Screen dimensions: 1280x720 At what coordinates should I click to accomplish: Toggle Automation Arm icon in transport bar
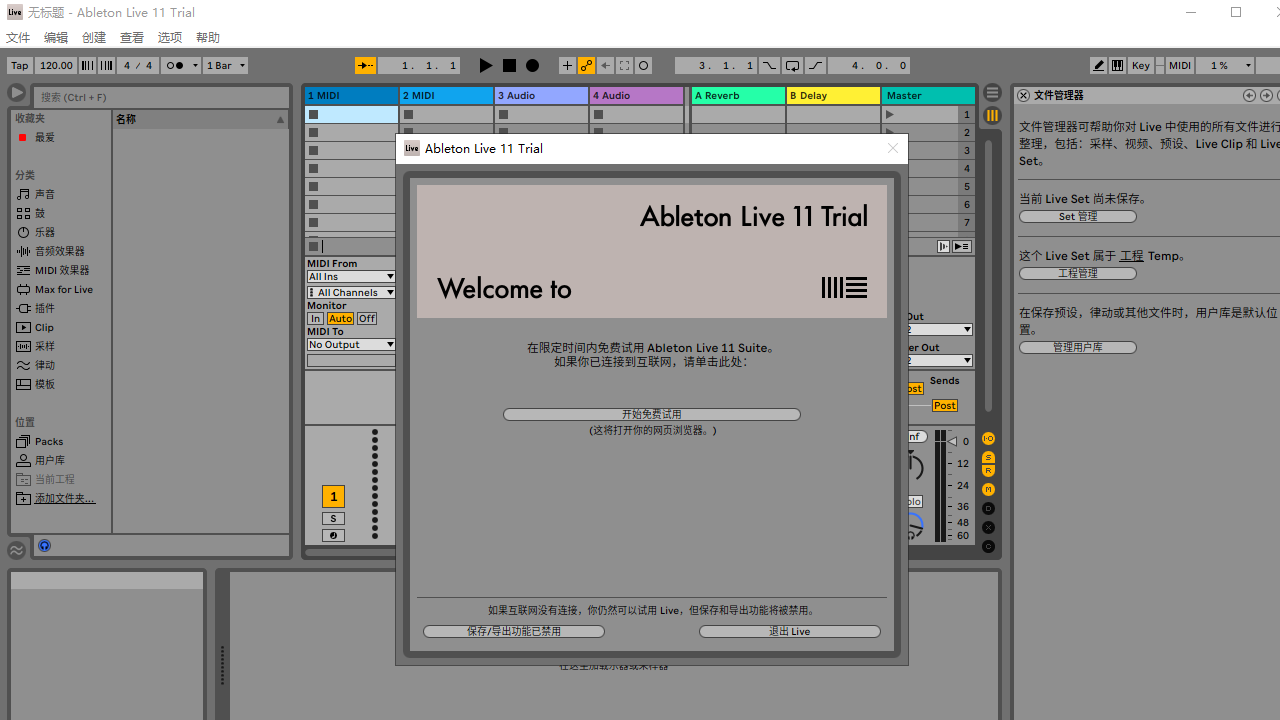[x=586, y=65]
